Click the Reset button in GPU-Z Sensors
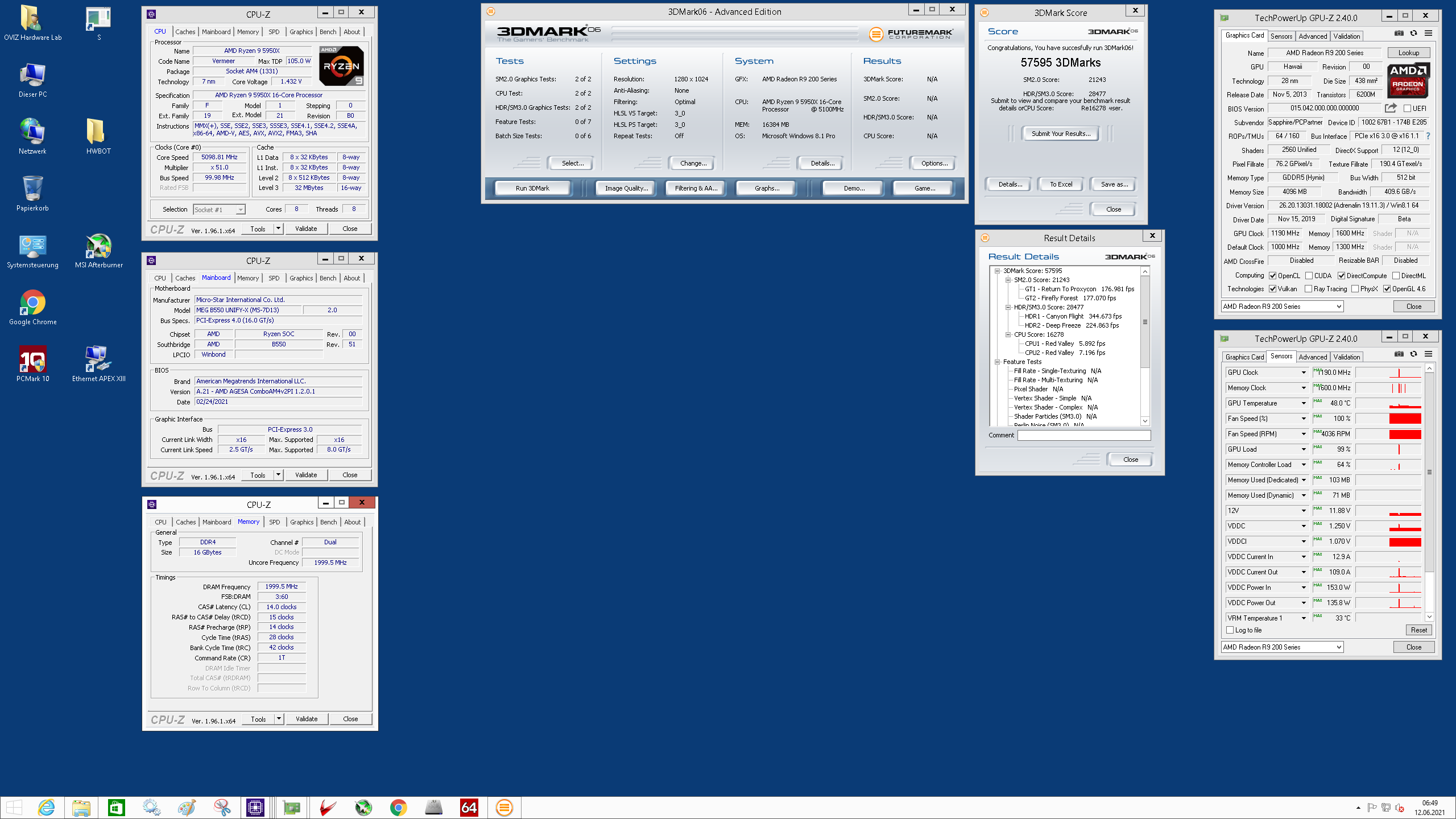The height and width of the screenshot is (819, 1456). [1418, 630]
